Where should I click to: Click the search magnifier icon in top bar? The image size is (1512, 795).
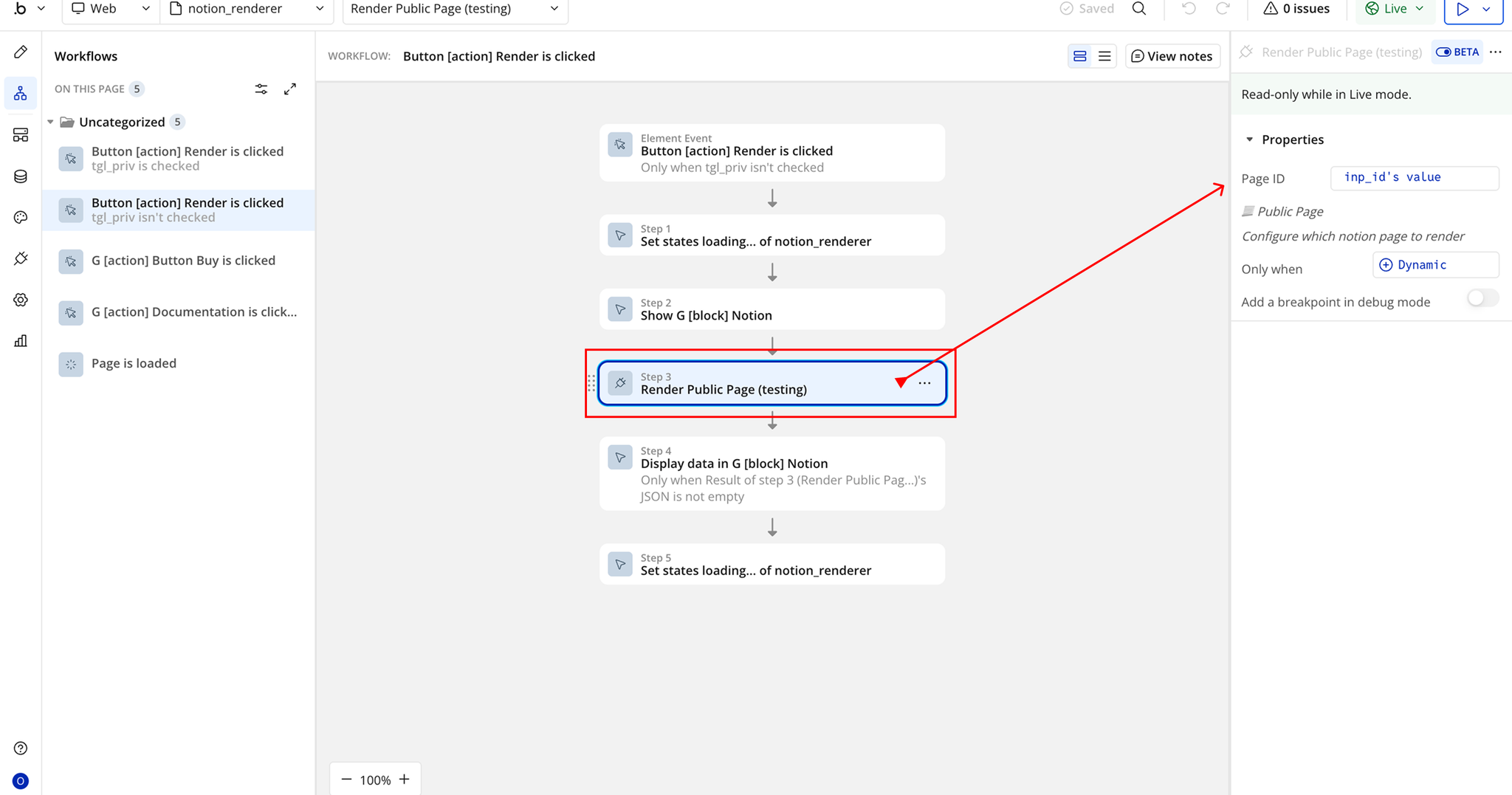(x=1139, y=9)
